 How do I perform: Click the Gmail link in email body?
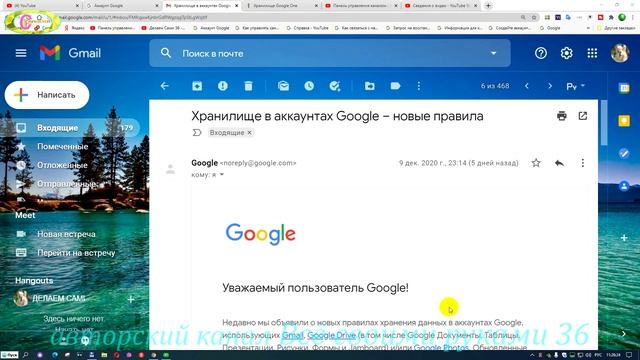tap(293, 335)
